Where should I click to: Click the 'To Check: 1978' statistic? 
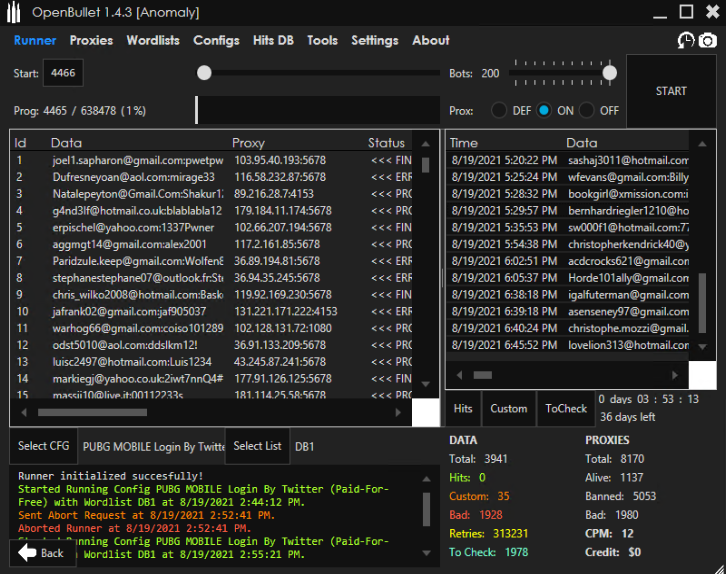coord(488,552)
